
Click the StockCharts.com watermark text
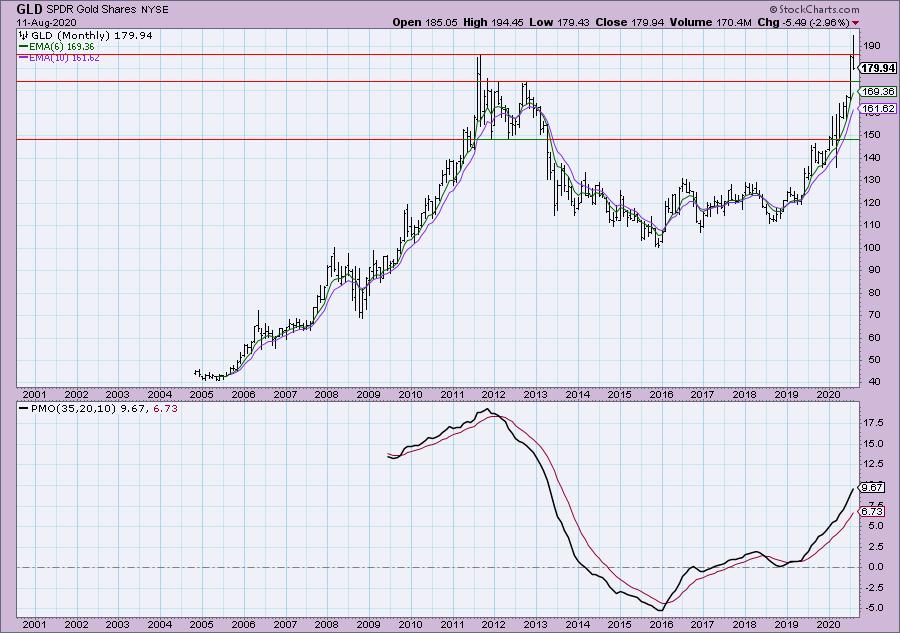pos(814,9)
